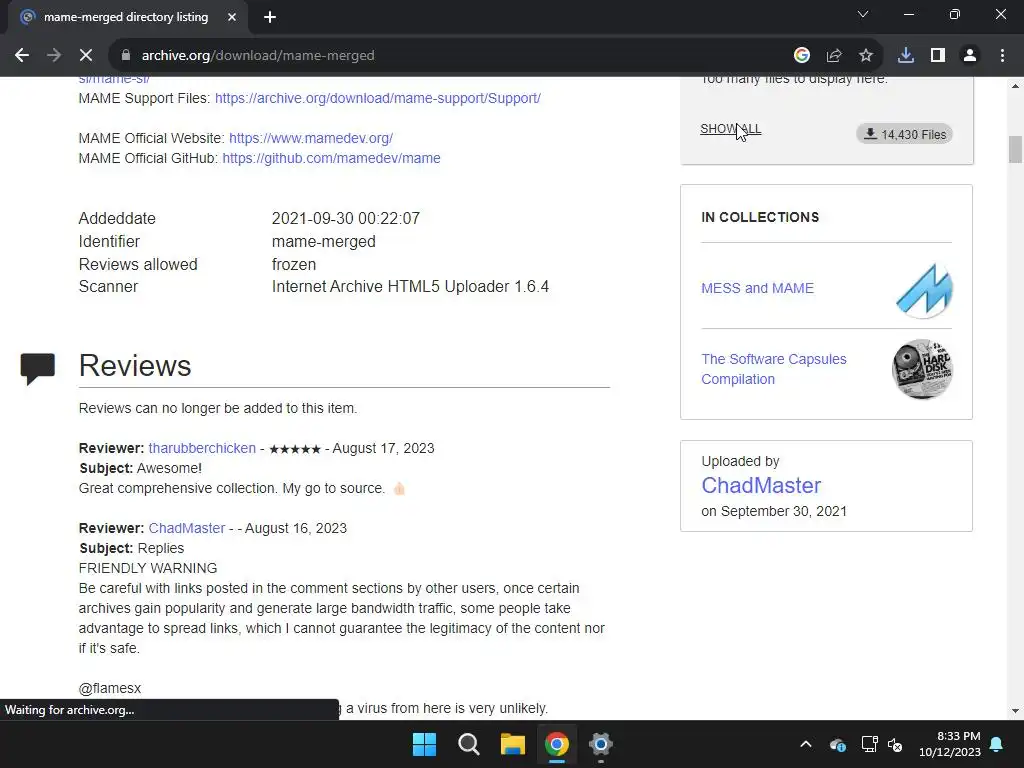Image resolution: width=1024 pixels, height=768 pixels.
Task: Open the Chrome profile menu
Action: pos(970,56)
